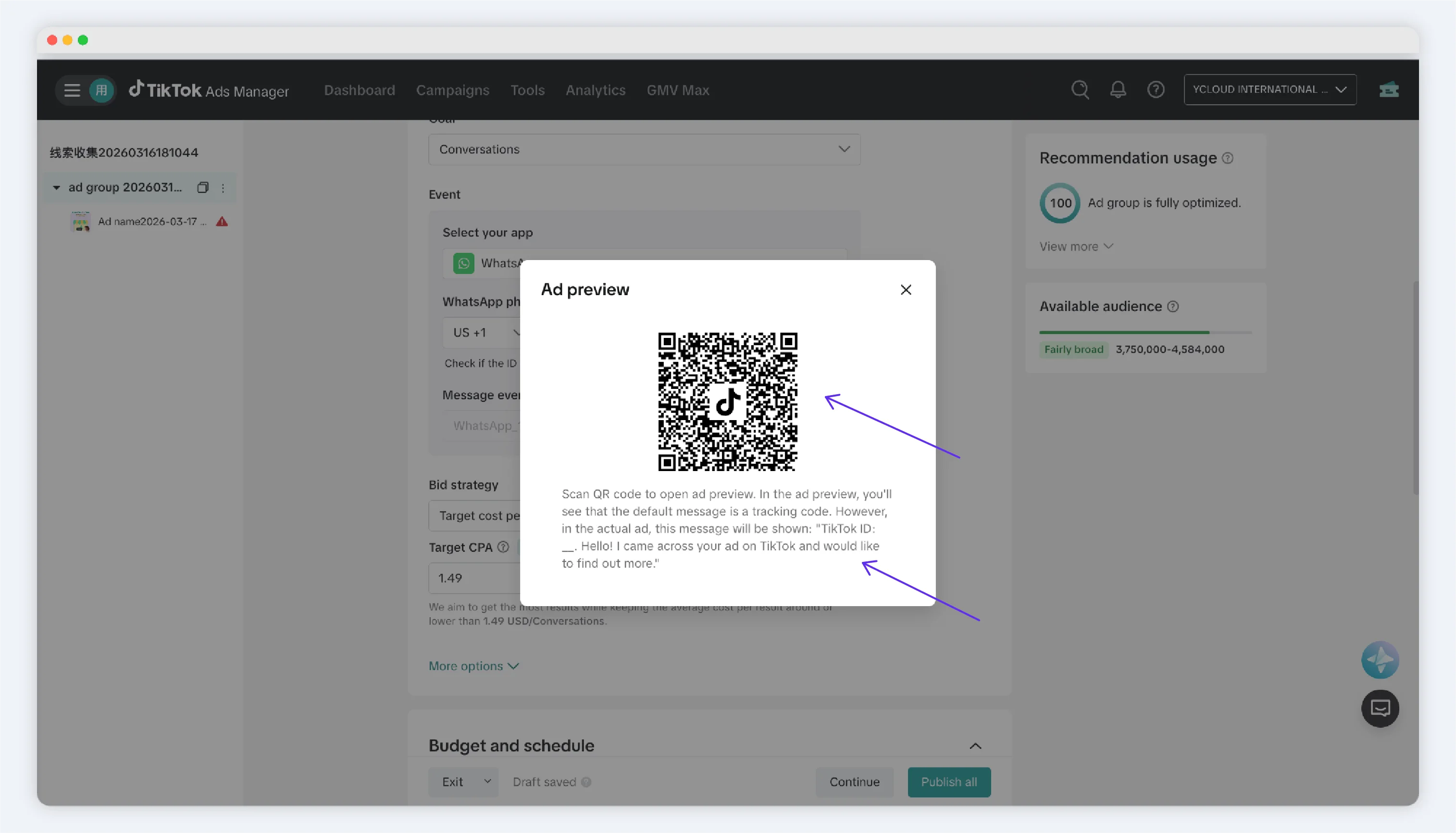Expand the YCLOUD INTERNATIONAL account dropdown

1269,90
